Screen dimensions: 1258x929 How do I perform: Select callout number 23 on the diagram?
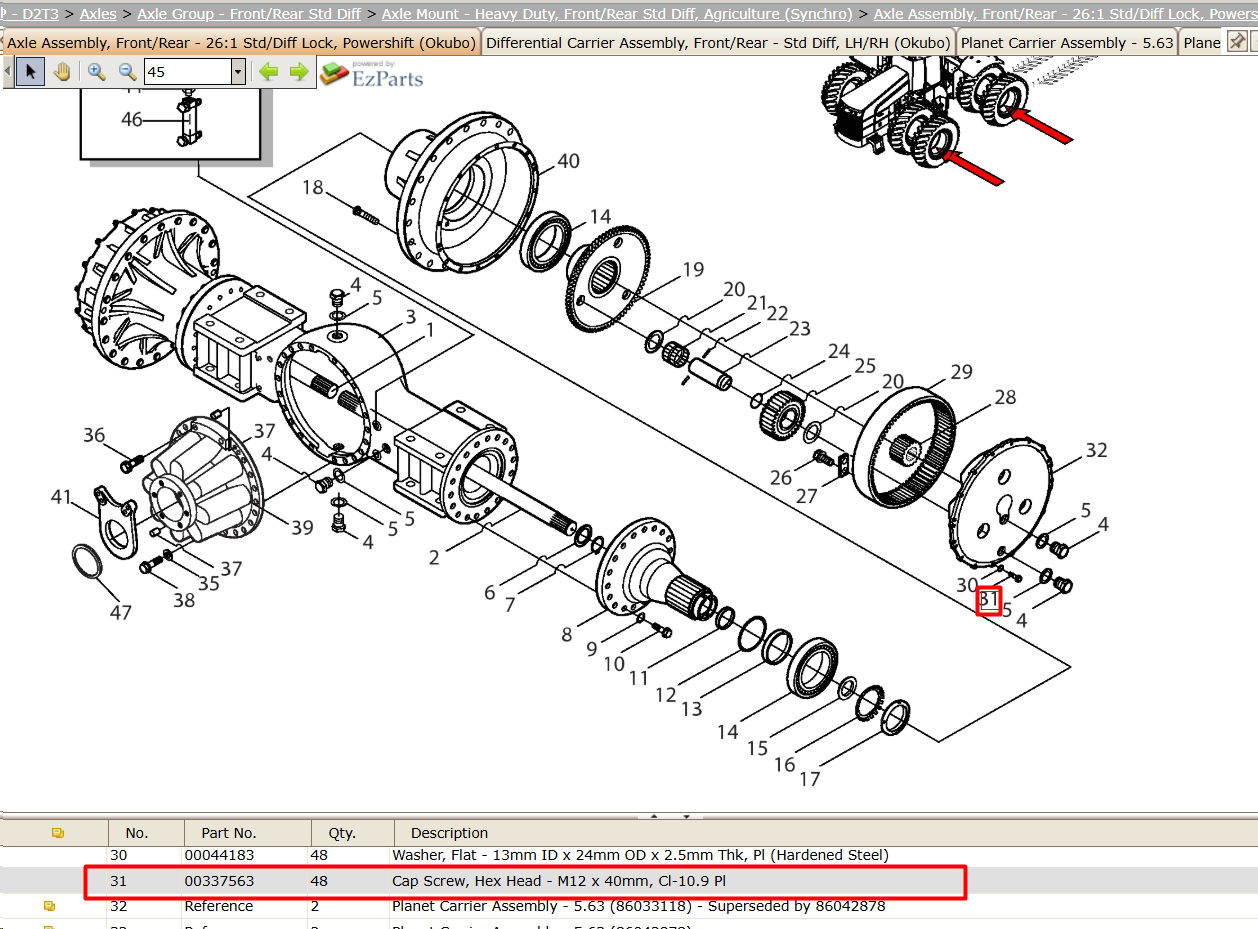tap(799, 328)
